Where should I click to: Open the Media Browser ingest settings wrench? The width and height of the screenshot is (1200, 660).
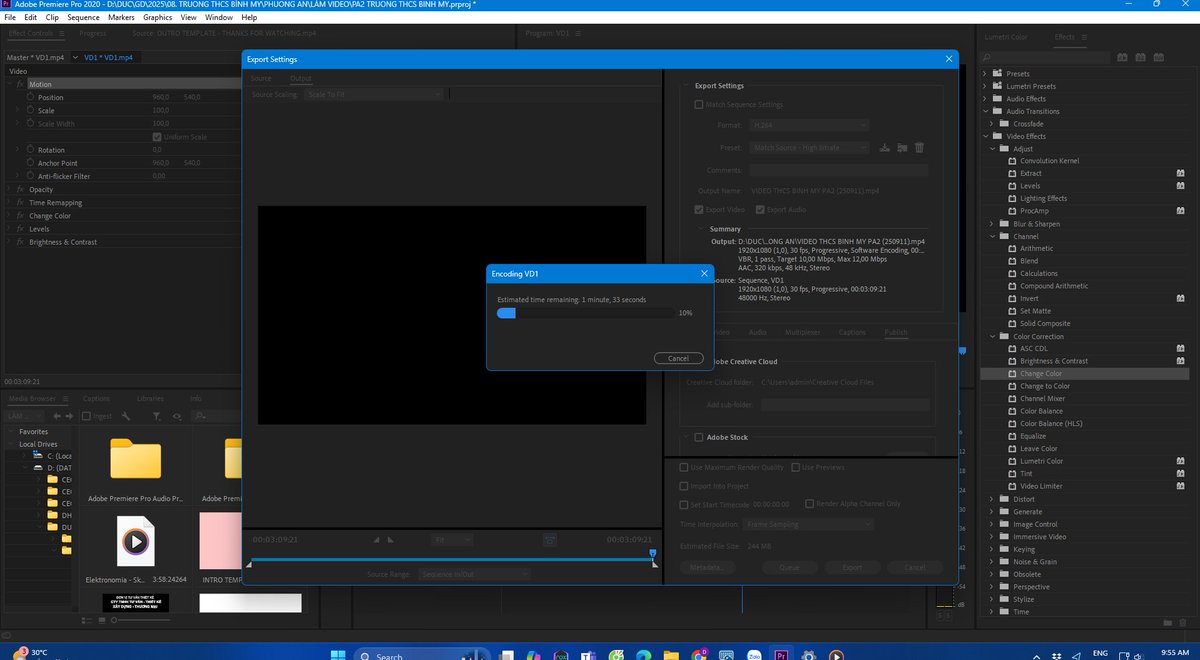pyautogui.click(x=125, y=416)
